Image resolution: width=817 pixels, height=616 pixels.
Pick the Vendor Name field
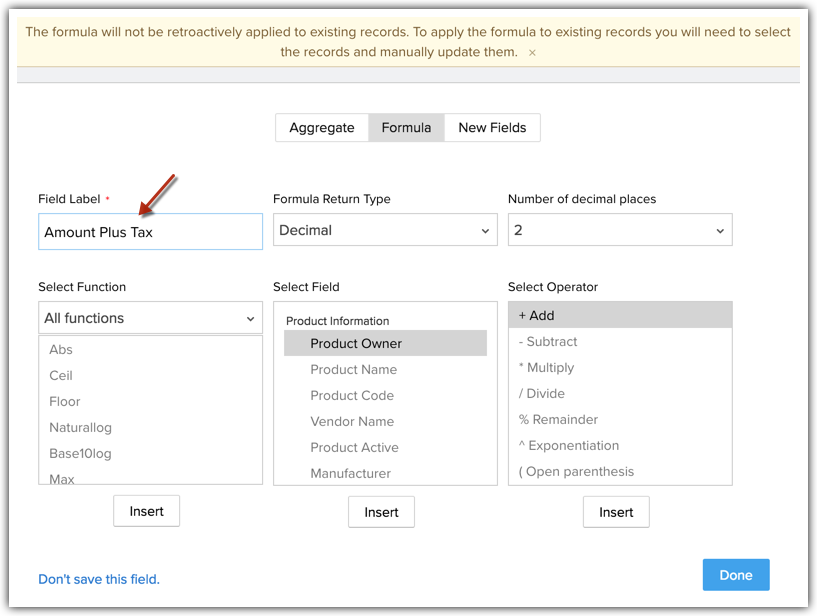pyautogui.click(x=352, y=422)
